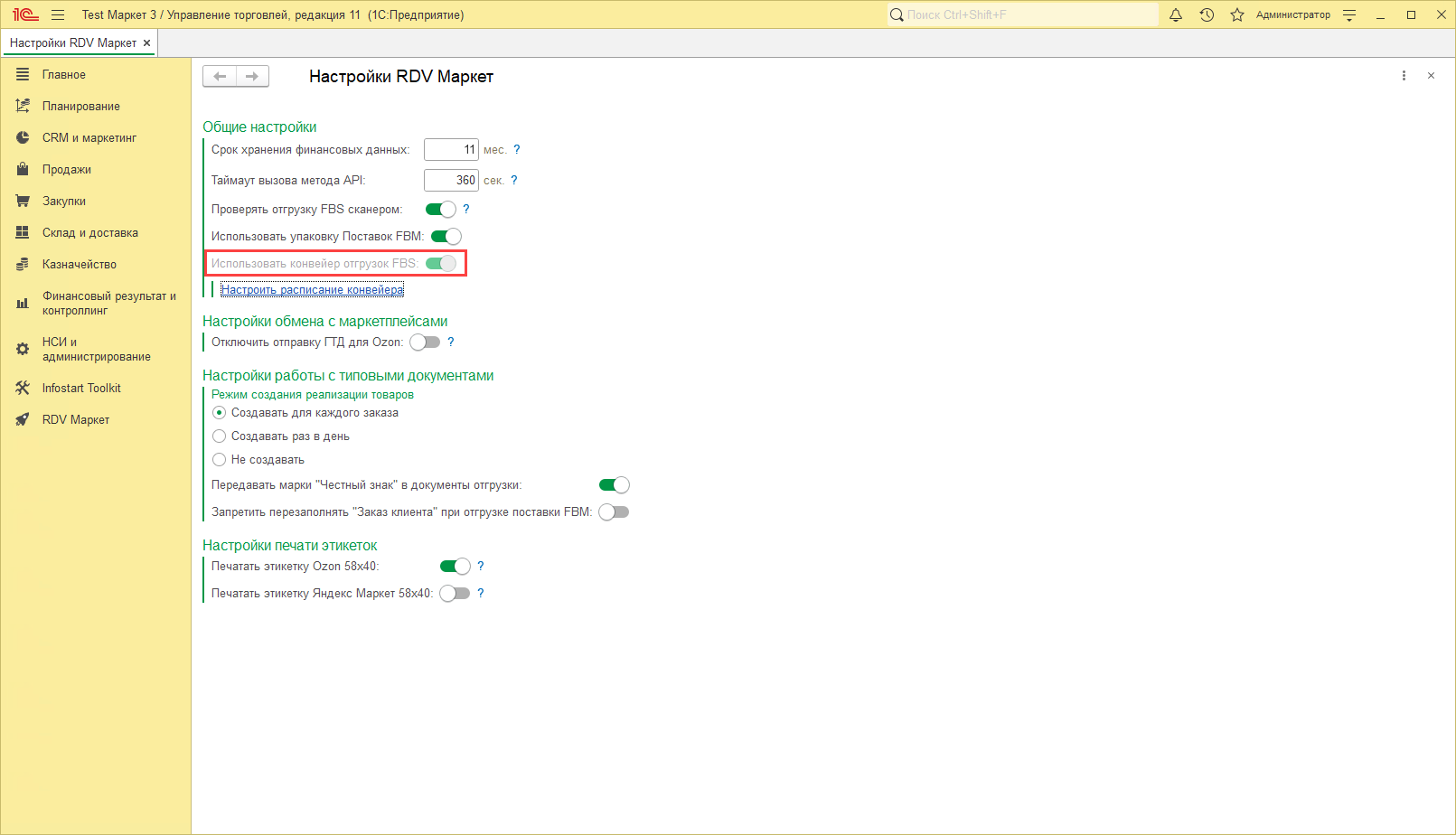Viewport: 1456px width, 835px height.
Task: Toggle Использовать упаковку Поставок FBM switch
Action: tap(446, 237)
